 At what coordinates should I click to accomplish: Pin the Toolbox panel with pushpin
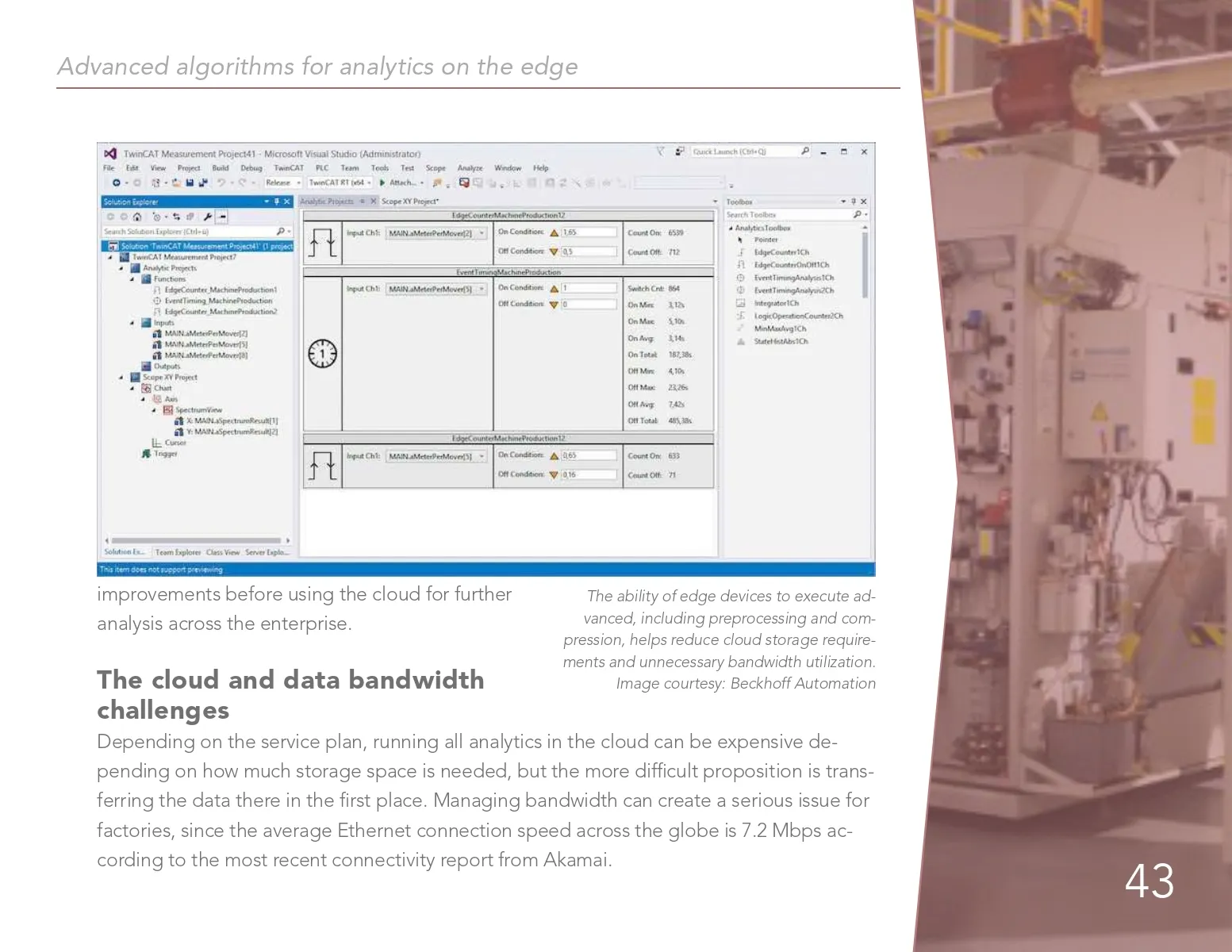(854, 202)
